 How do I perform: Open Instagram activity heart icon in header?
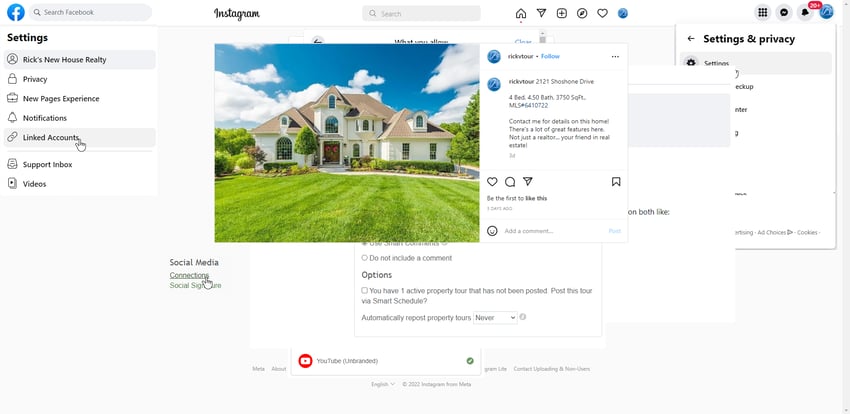pyautogui.click(x=602, y=14)
